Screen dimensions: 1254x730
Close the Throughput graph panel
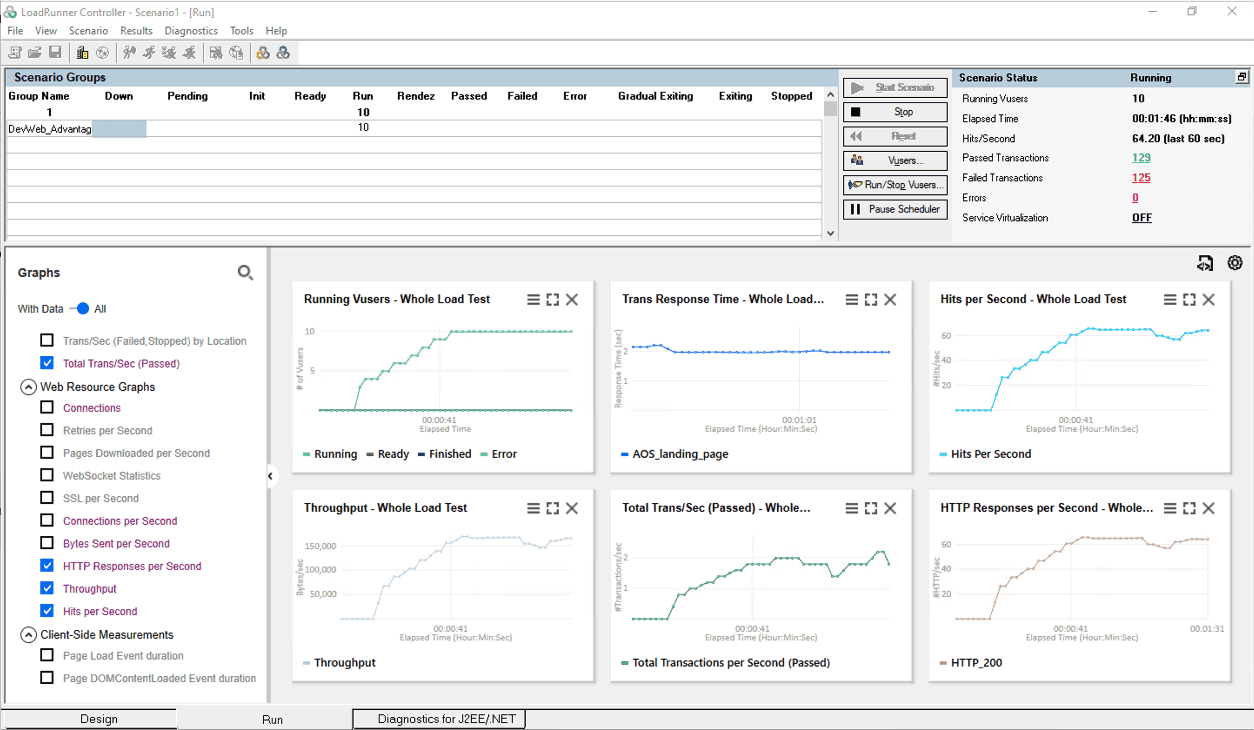point(572,508)
